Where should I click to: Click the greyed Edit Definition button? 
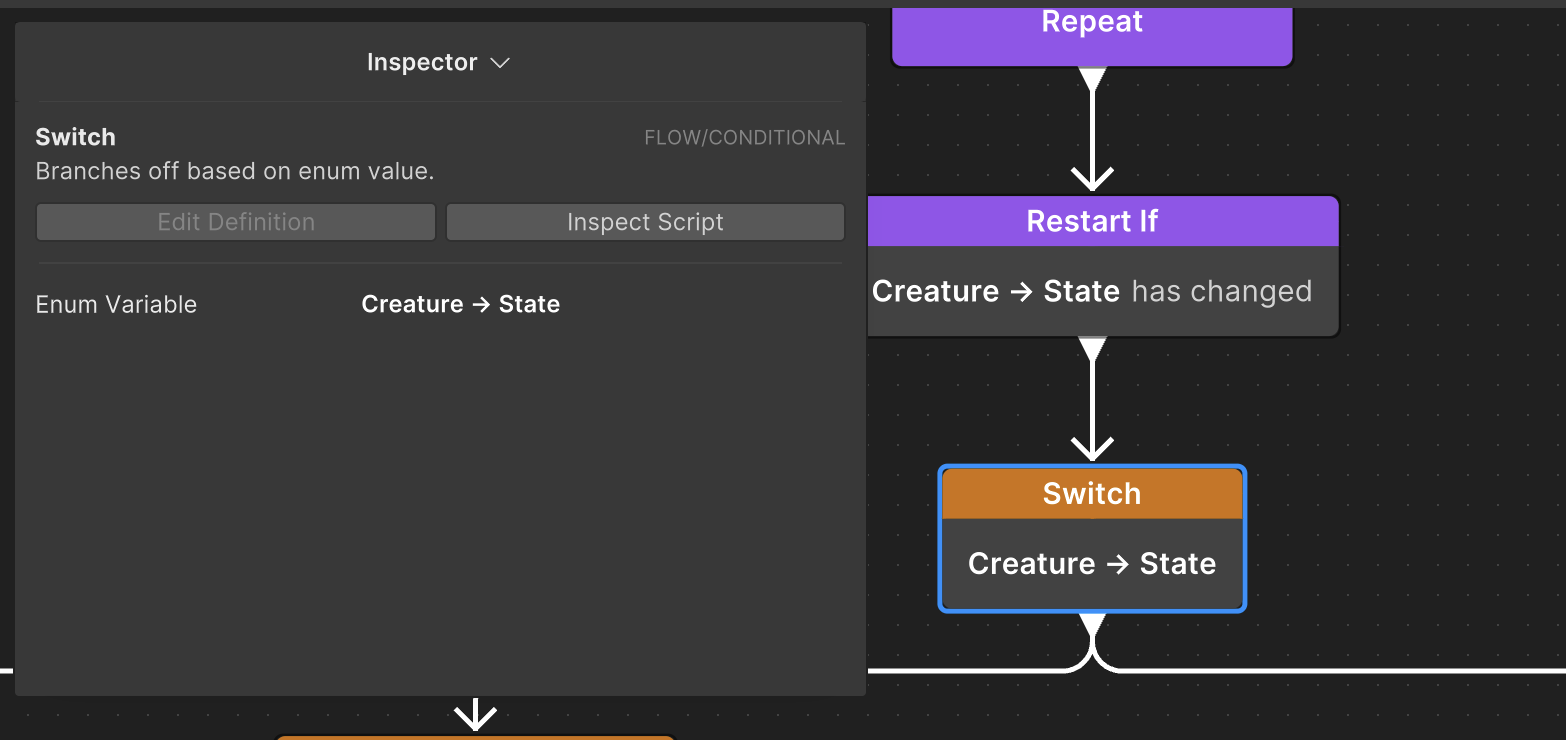236,222
